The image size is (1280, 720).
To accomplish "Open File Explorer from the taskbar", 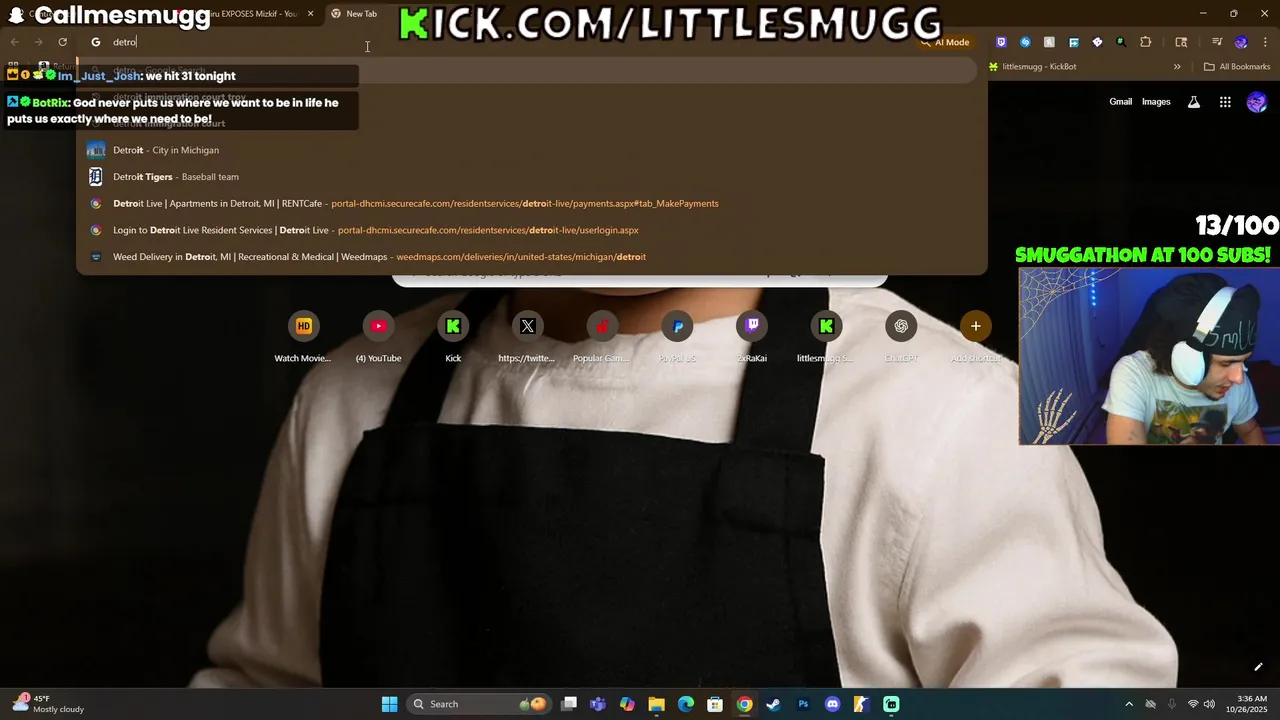I will [656, 704].
